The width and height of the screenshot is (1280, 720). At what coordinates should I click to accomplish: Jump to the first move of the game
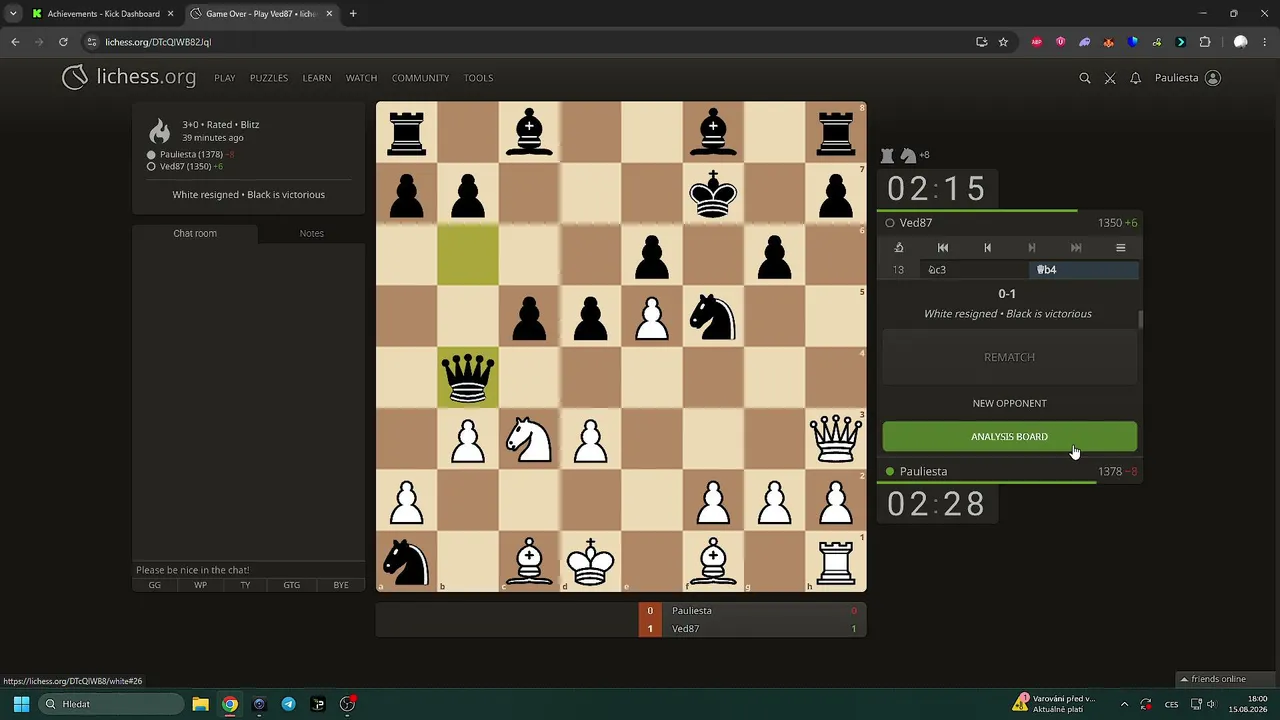tap(943, 248)
